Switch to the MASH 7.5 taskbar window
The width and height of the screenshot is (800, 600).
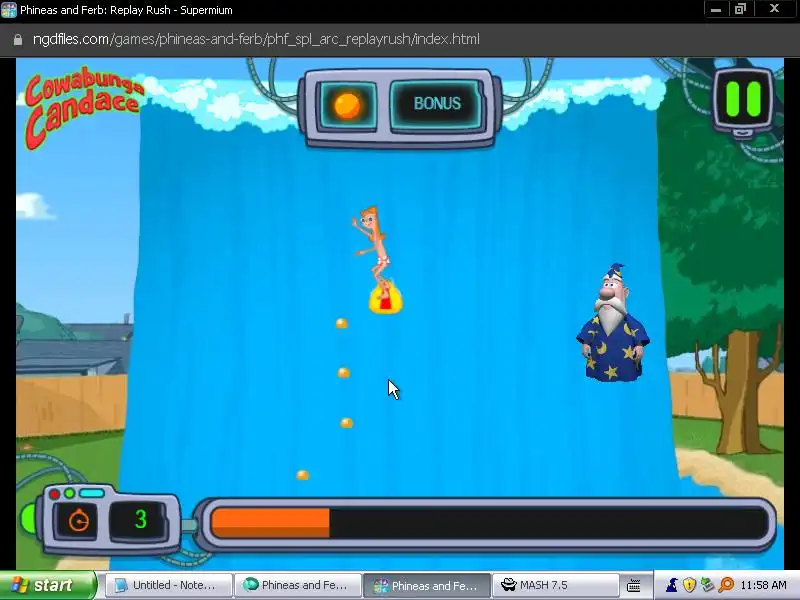(555, 585)
